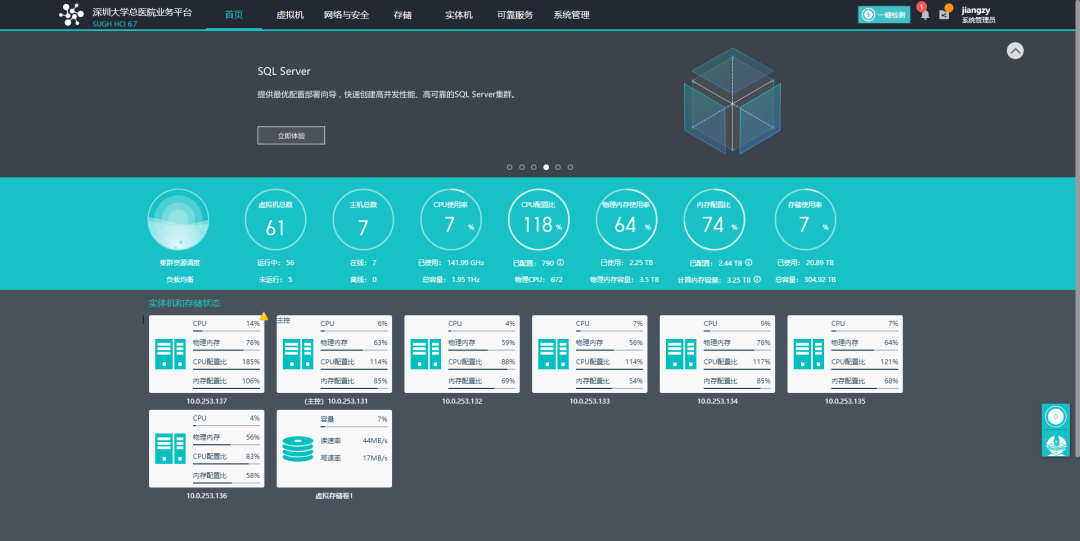Open the 虚拟机 menu

point(290,14)
